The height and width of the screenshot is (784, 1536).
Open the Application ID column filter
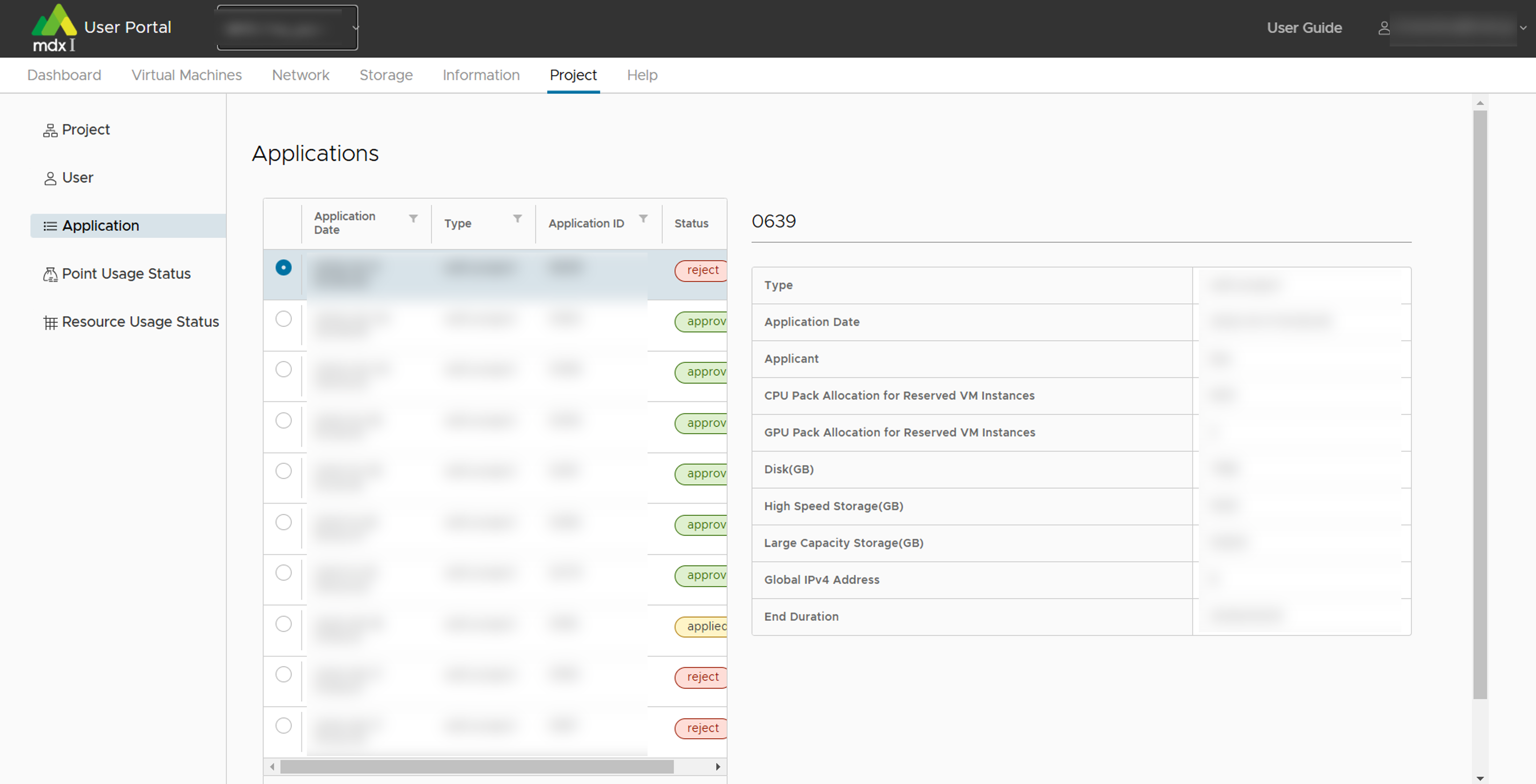(x=643, y=219)
